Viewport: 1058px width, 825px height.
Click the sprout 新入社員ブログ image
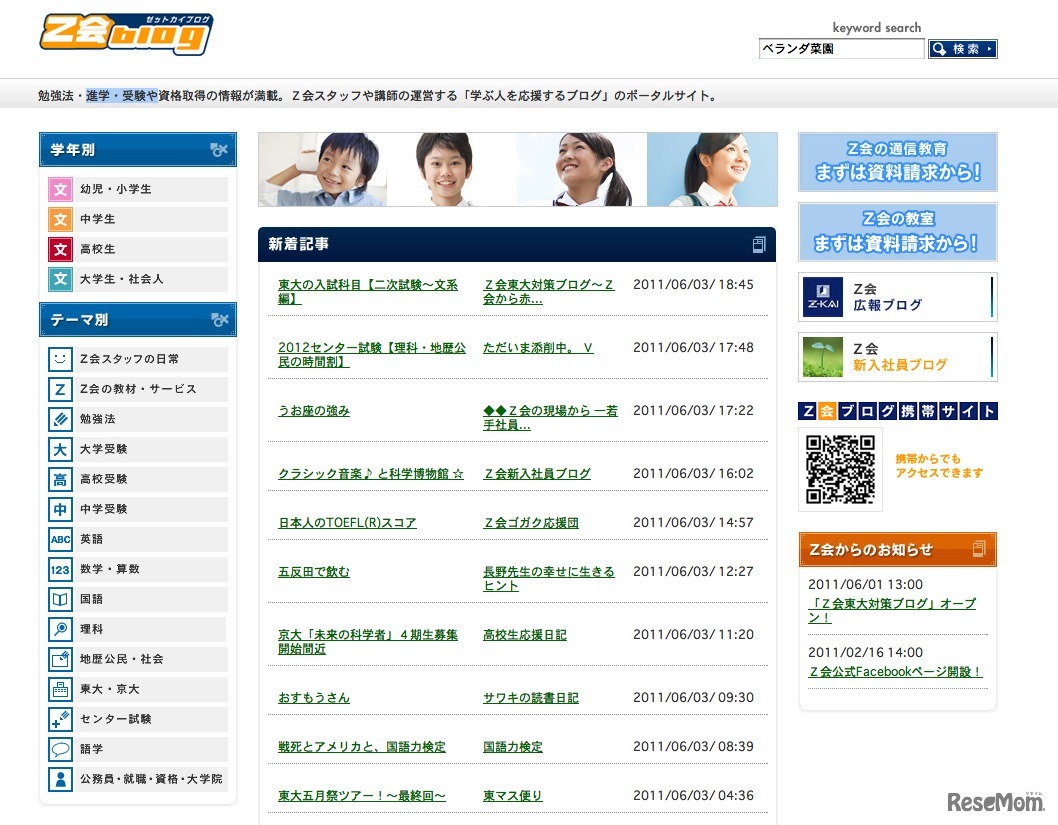pos(823,357)
